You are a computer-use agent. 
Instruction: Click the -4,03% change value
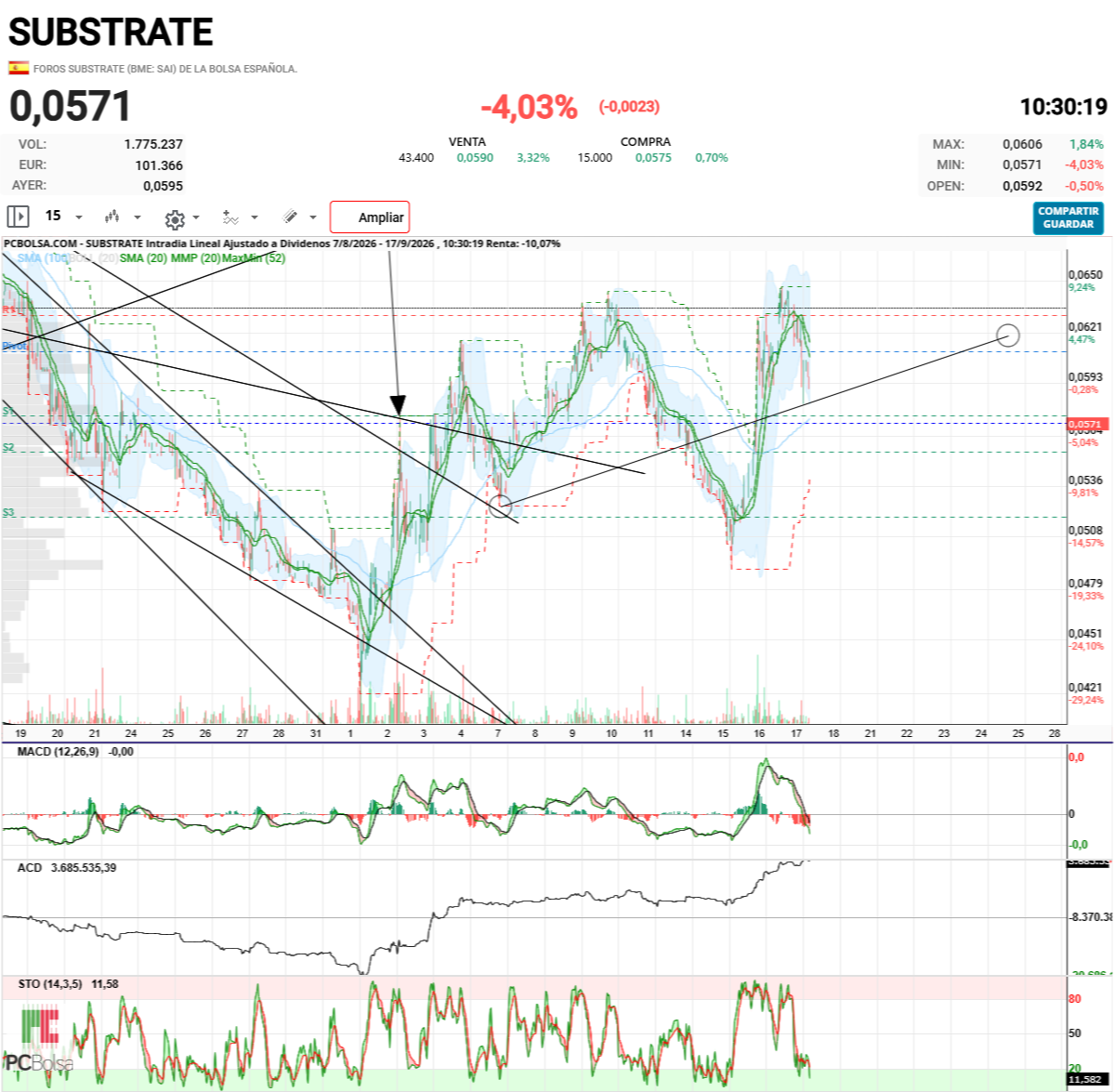tap(529, 107)
